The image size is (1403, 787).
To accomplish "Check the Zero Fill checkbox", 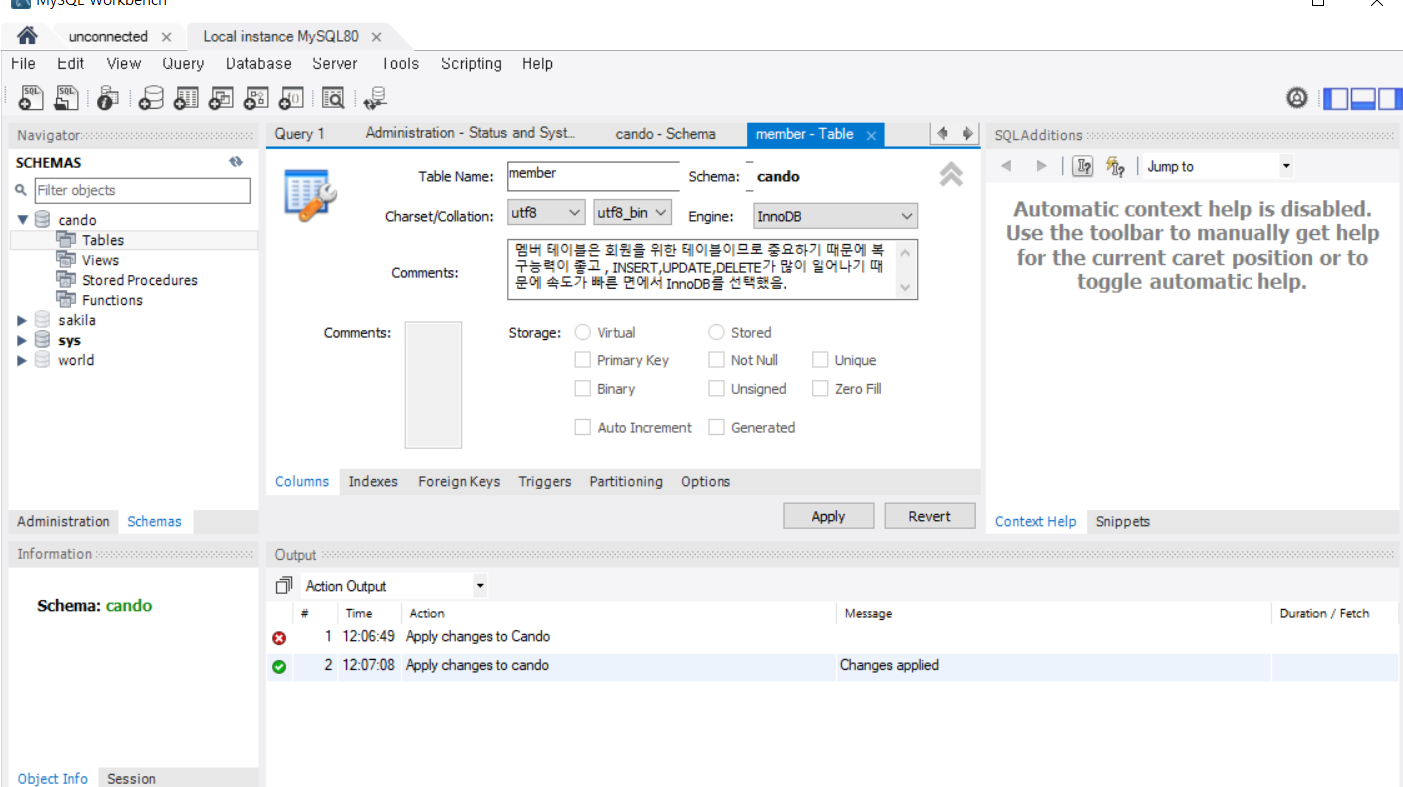I will click(x=820, y=389).
